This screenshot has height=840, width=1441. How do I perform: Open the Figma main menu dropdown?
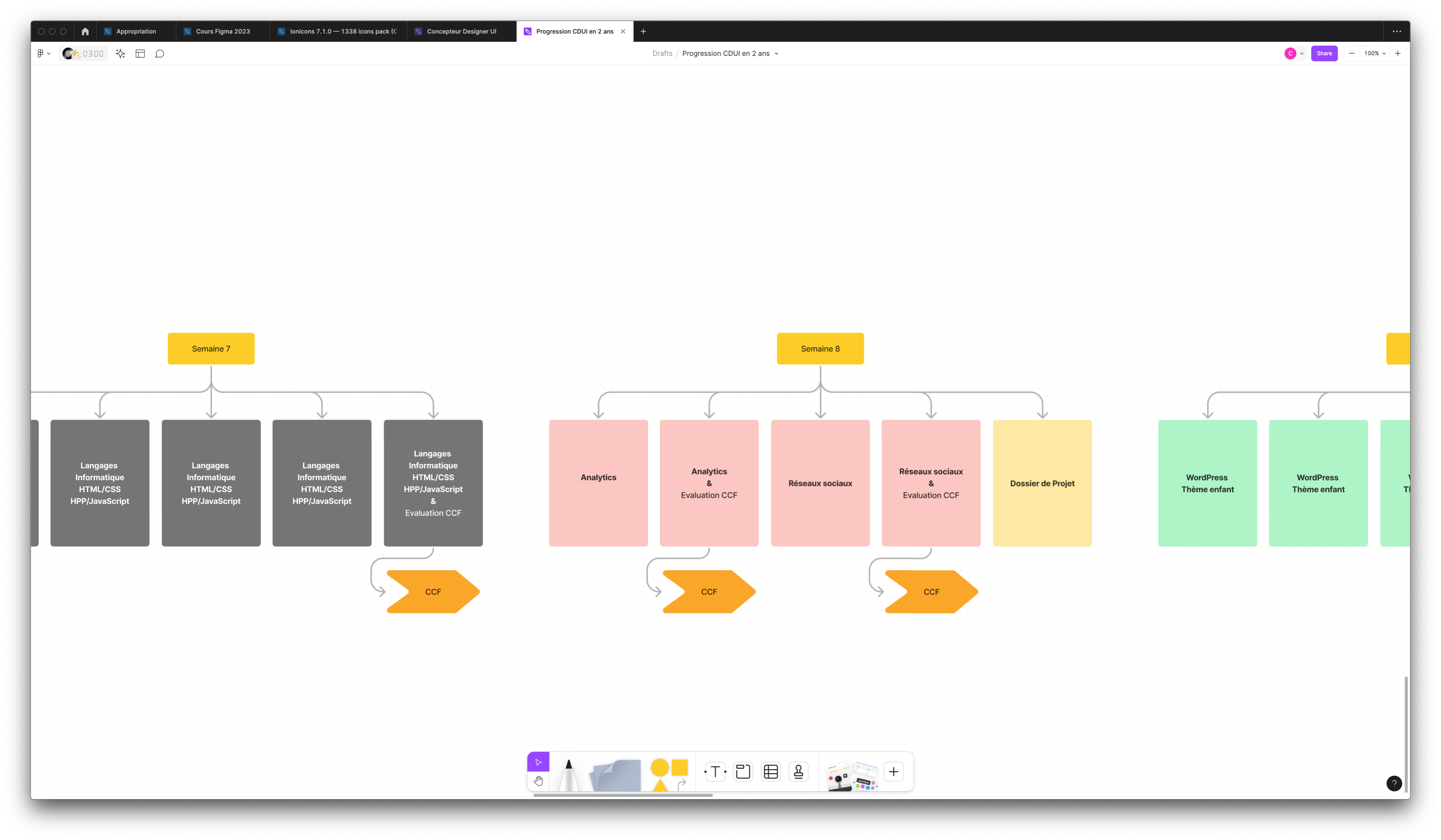(44, 54)
